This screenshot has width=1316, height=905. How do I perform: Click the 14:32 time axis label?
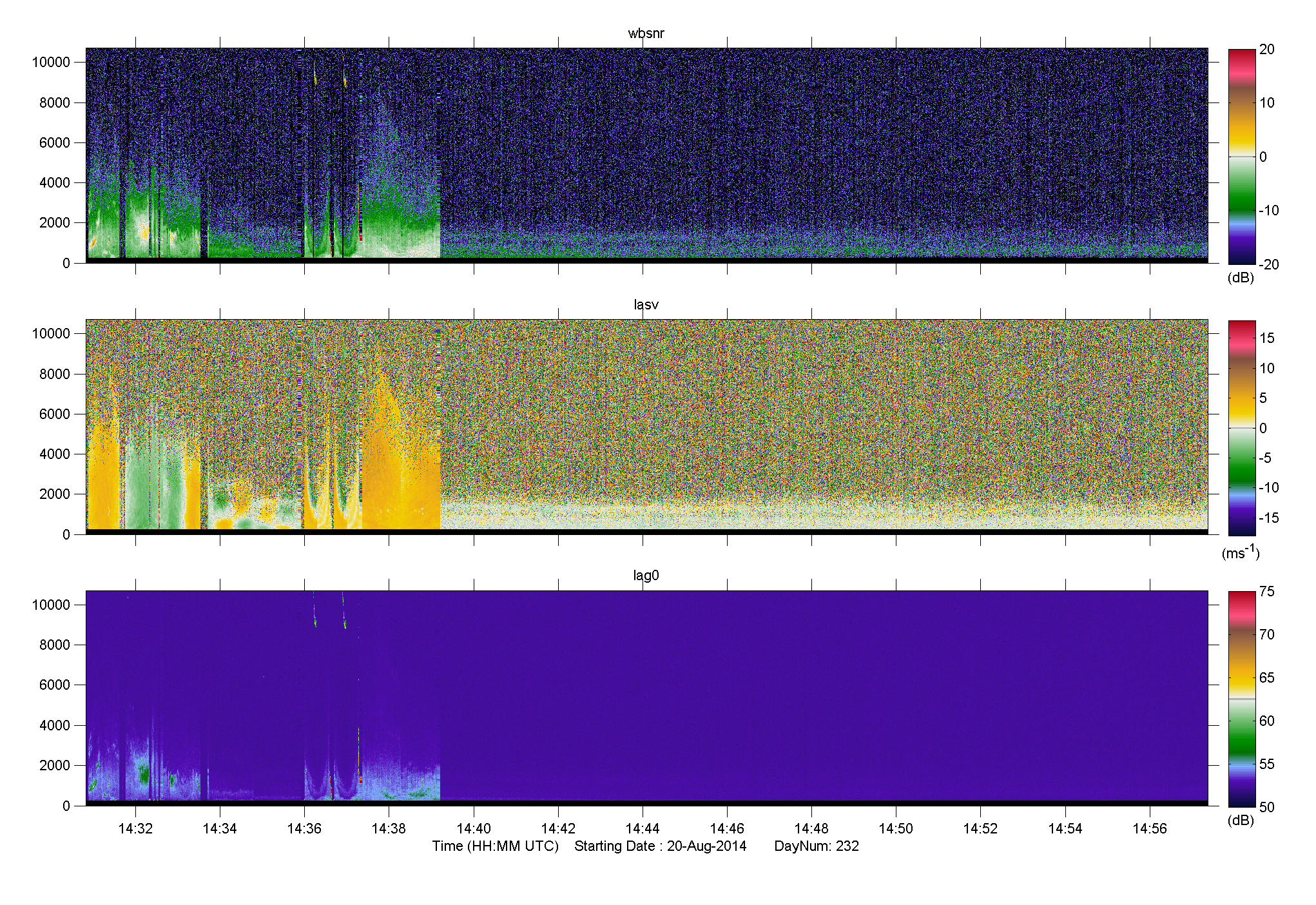click(135, 829)
